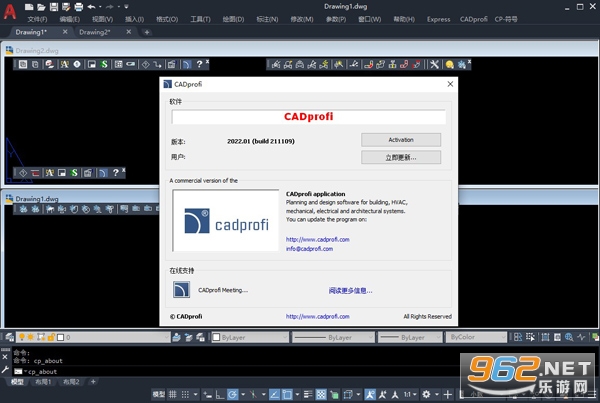Image resolution: width=600 pixels, height=403 pixels.
Task: Open the 1:1 annotation scale dropdown
Action: coord(410,394)
